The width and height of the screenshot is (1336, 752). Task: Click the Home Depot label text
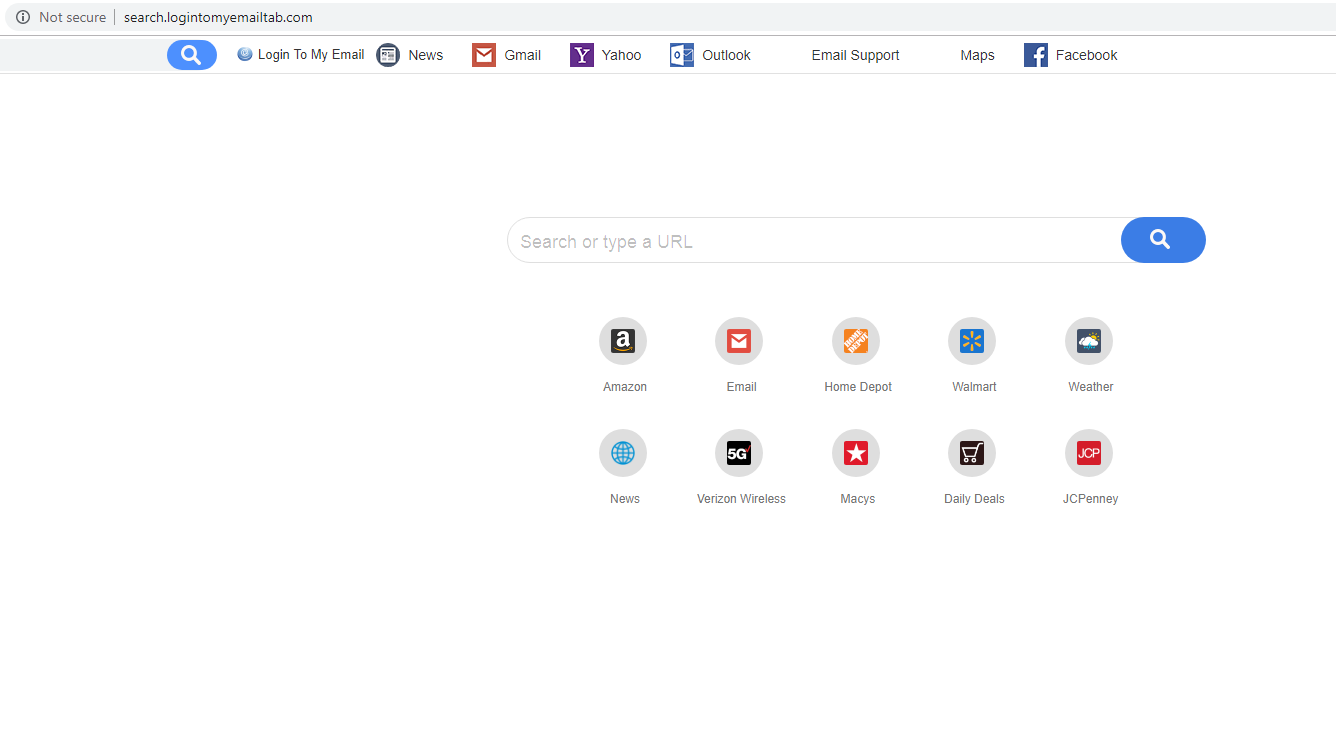[x=858, y=387]
